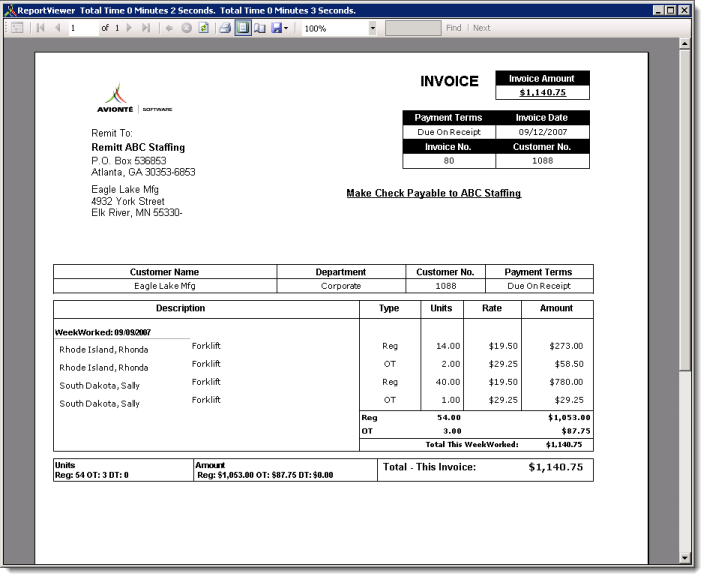Image resolution: width=706 pixels, height=579 pixels.
Task: Click the underlined invoice amount $1,140.75
Action: 543,92
